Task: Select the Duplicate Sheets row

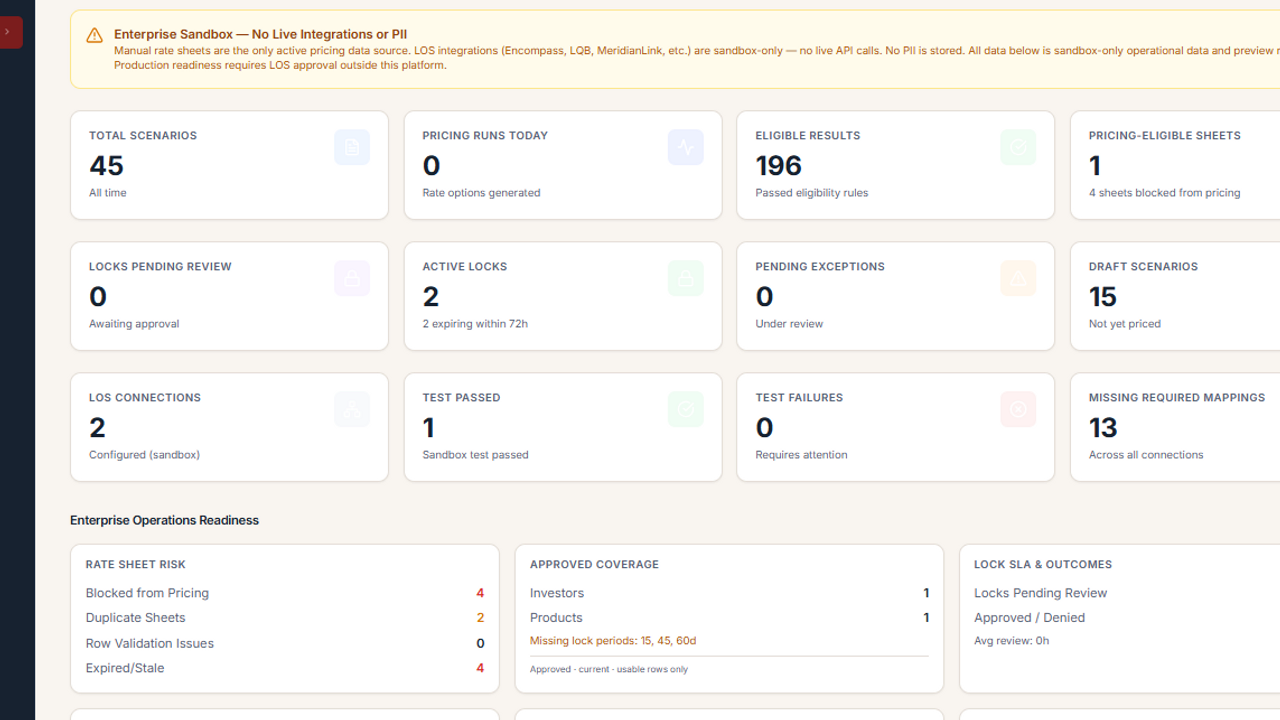Action: coord(285,618)
